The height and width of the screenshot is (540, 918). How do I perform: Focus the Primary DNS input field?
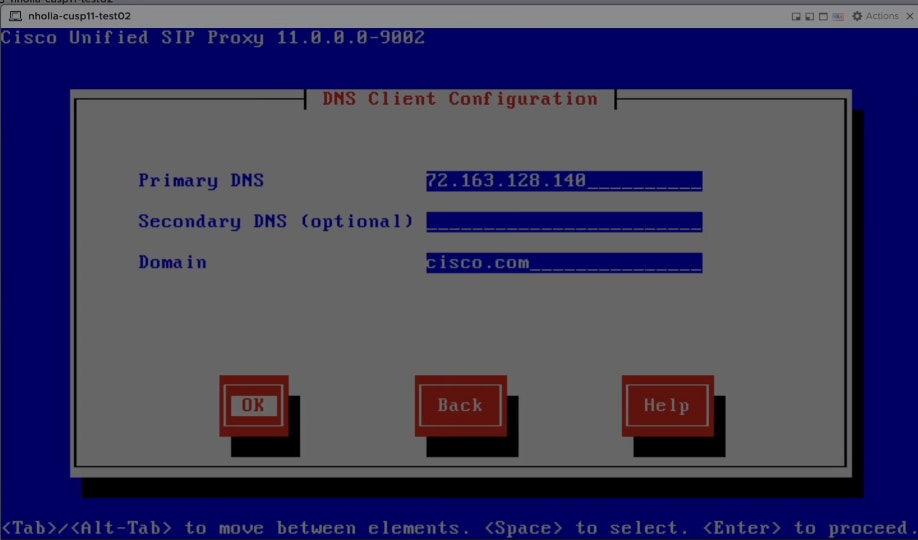click(x=564, y=181)
